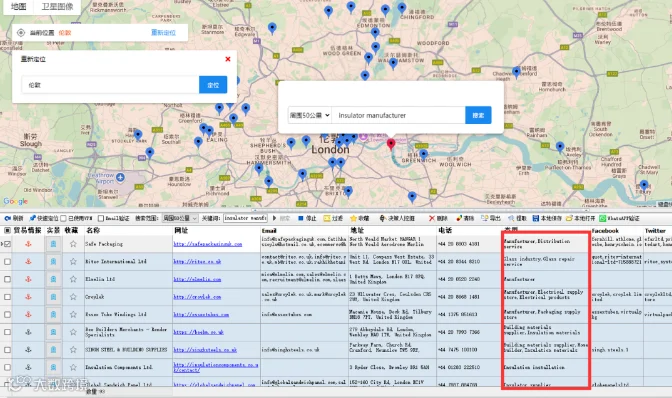
Task: Click the blue 定位 locate button
Action: [x=213, y=85]
